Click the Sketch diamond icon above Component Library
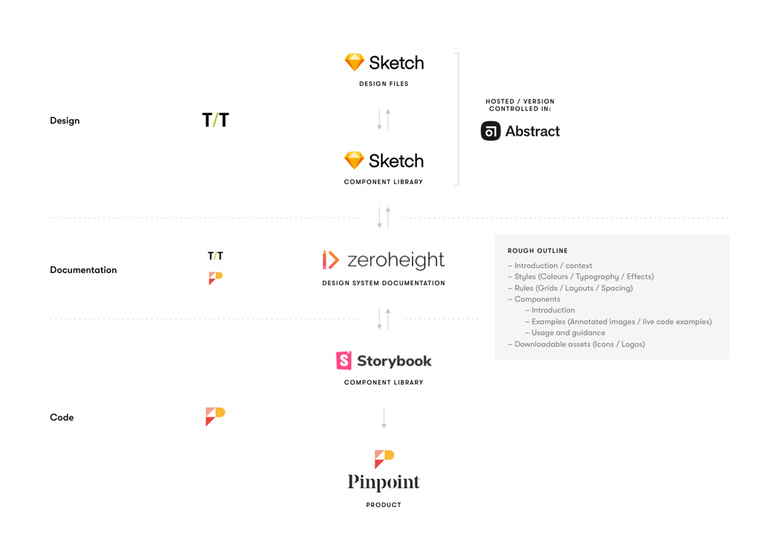 click(354, 160)
